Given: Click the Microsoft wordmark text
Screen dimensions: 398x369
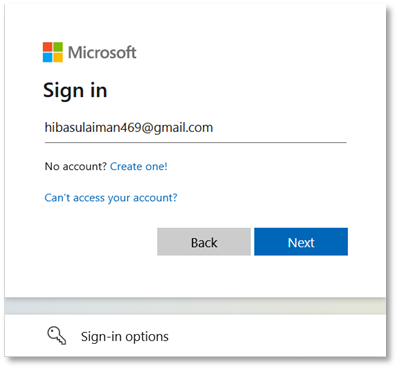Looking at the screenshot, I should point(102,52).
